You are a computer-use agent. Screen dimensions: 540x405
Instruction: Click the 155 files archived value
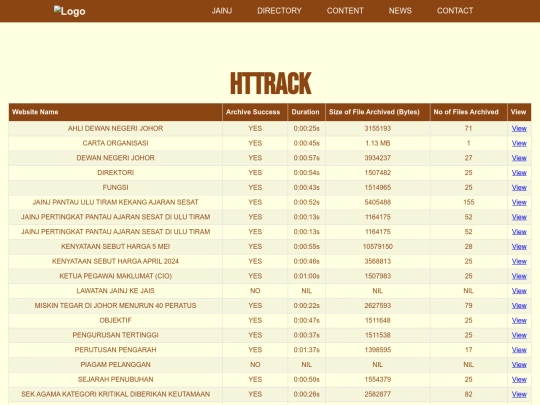coord(468,202)
